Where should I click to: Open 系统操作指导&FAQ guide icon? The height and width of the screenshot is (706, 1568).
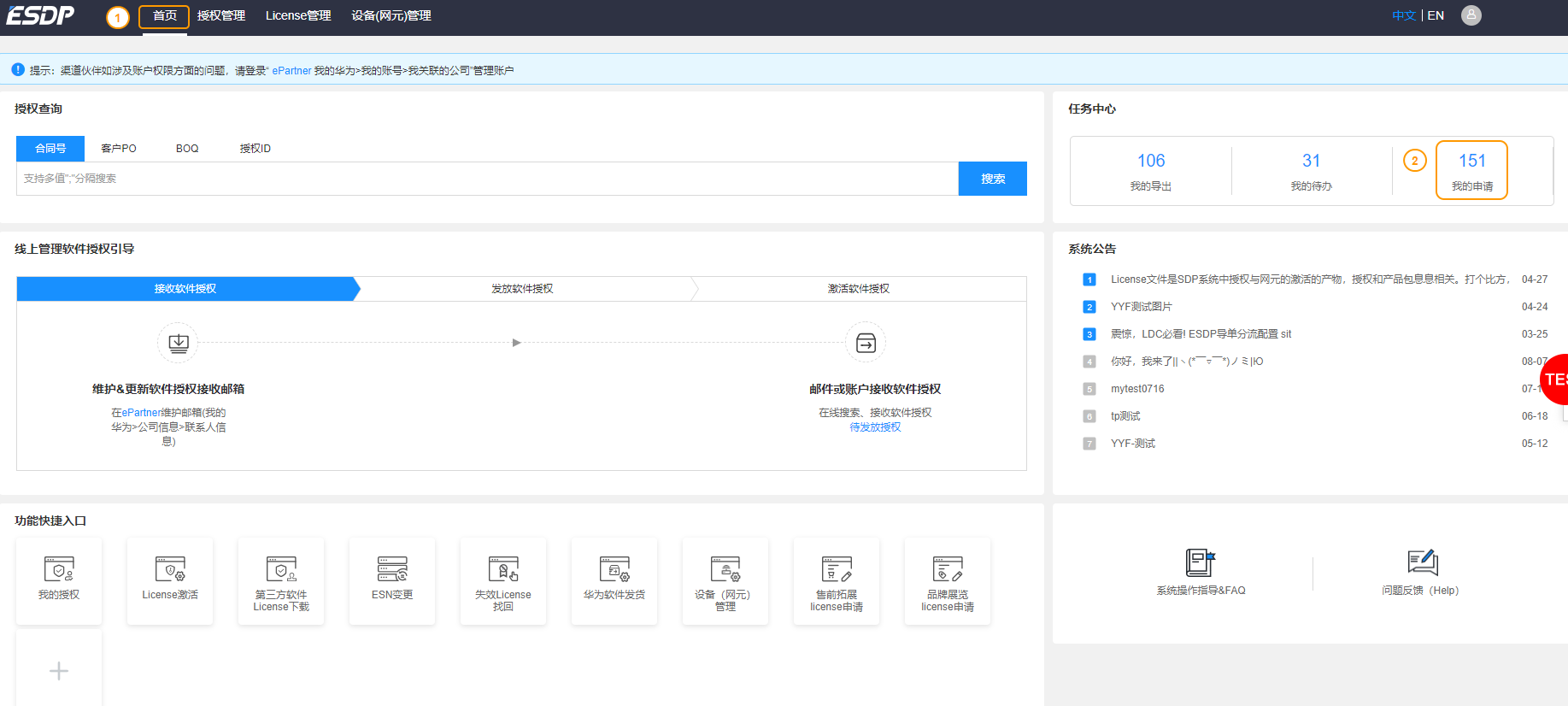pyautogui.click(x=1201, y=562)
